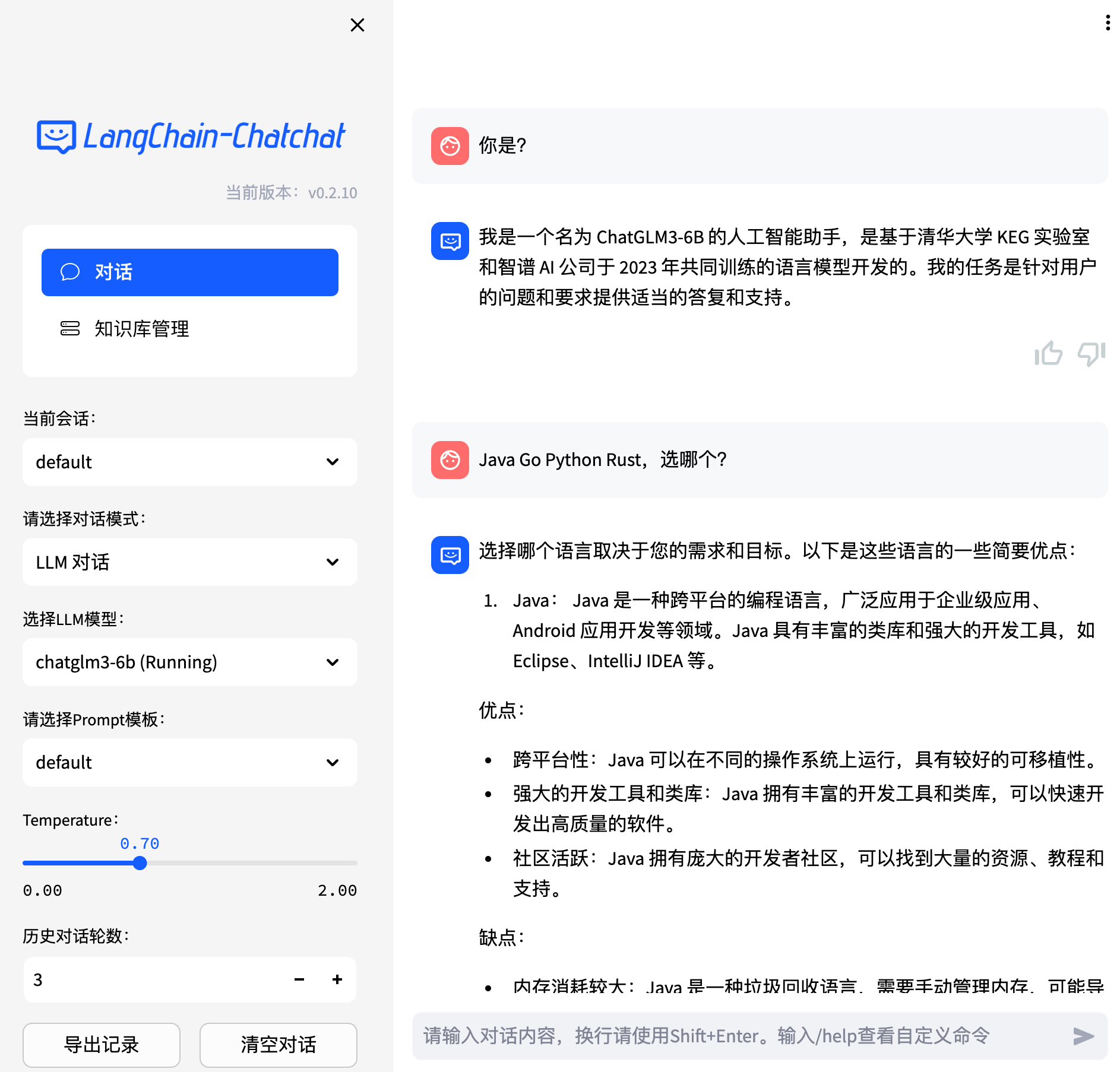This screenshot has width=1120, height=1072.
Task: Click the 导出记录 button
Action: pos(102,1045)
